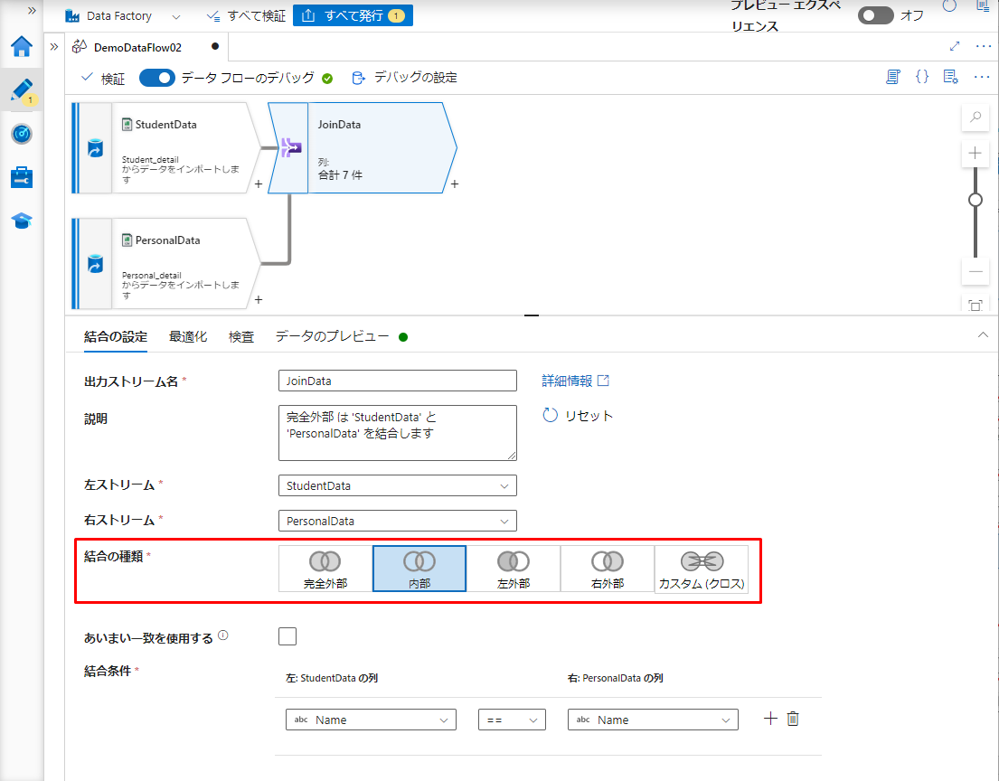Click the zoom to fit icon
Viewport: 999px width, 781px height.
[975, 305]
